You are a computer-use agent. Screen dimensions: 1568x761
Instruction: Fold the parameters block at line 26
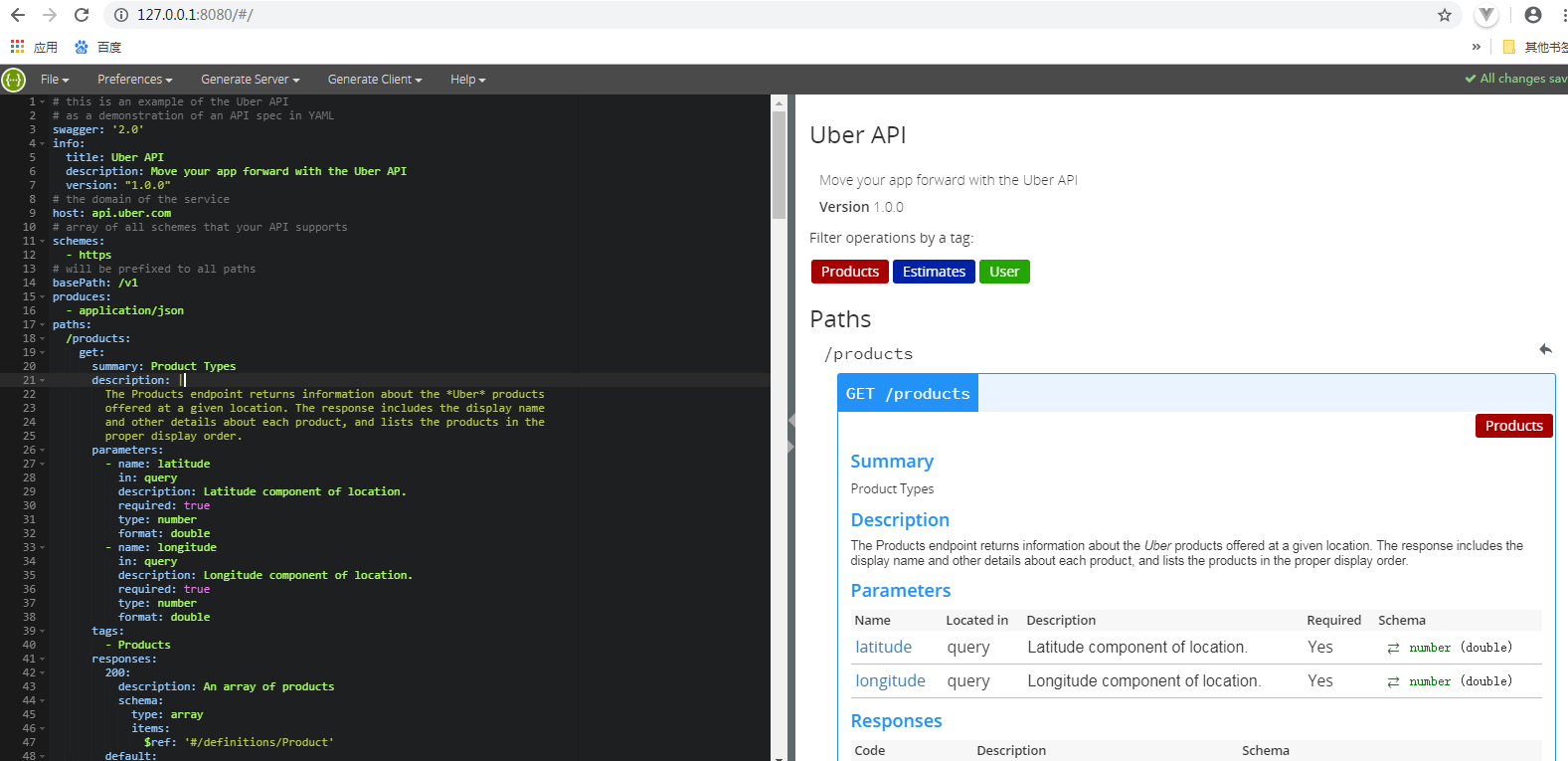point(42,451)
